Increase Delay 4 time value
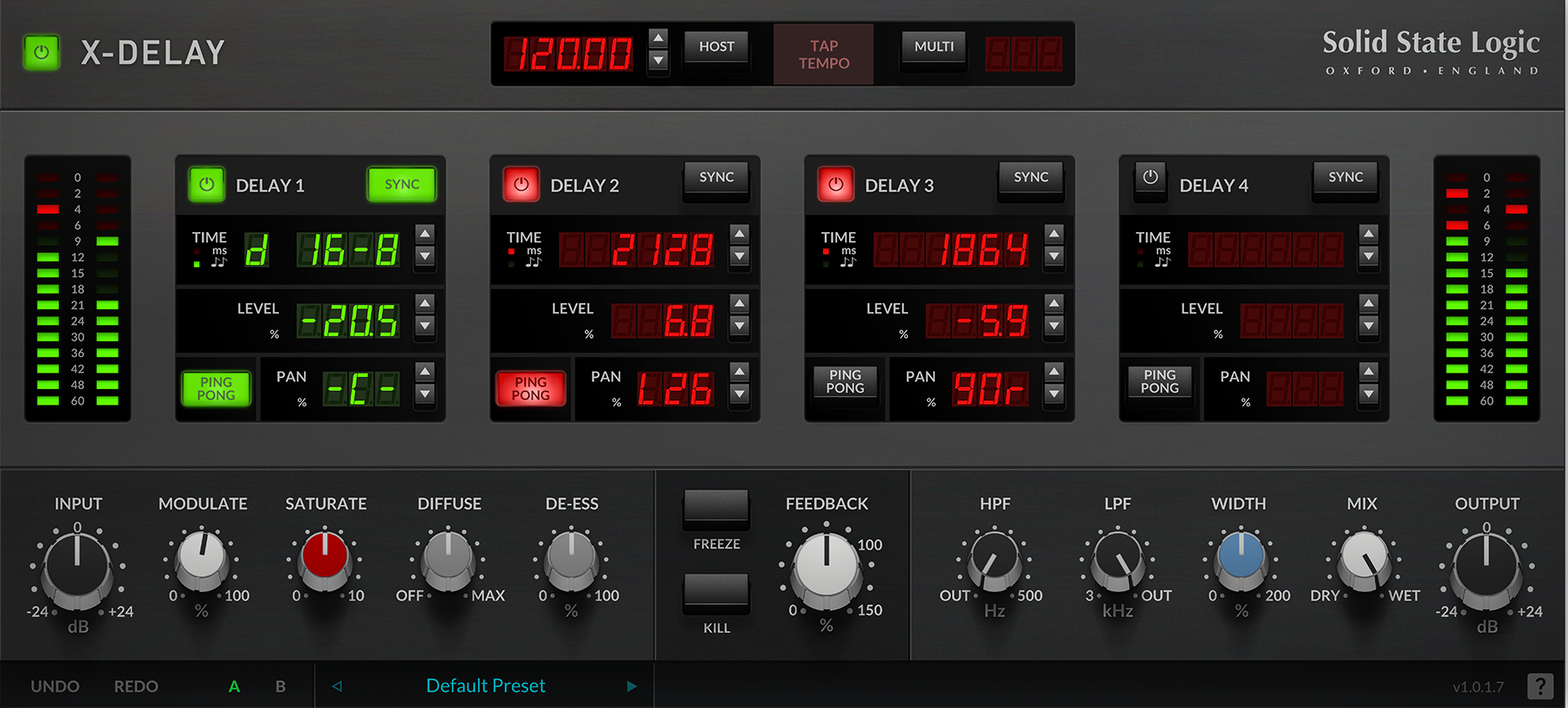 (x=1368, y=233)
